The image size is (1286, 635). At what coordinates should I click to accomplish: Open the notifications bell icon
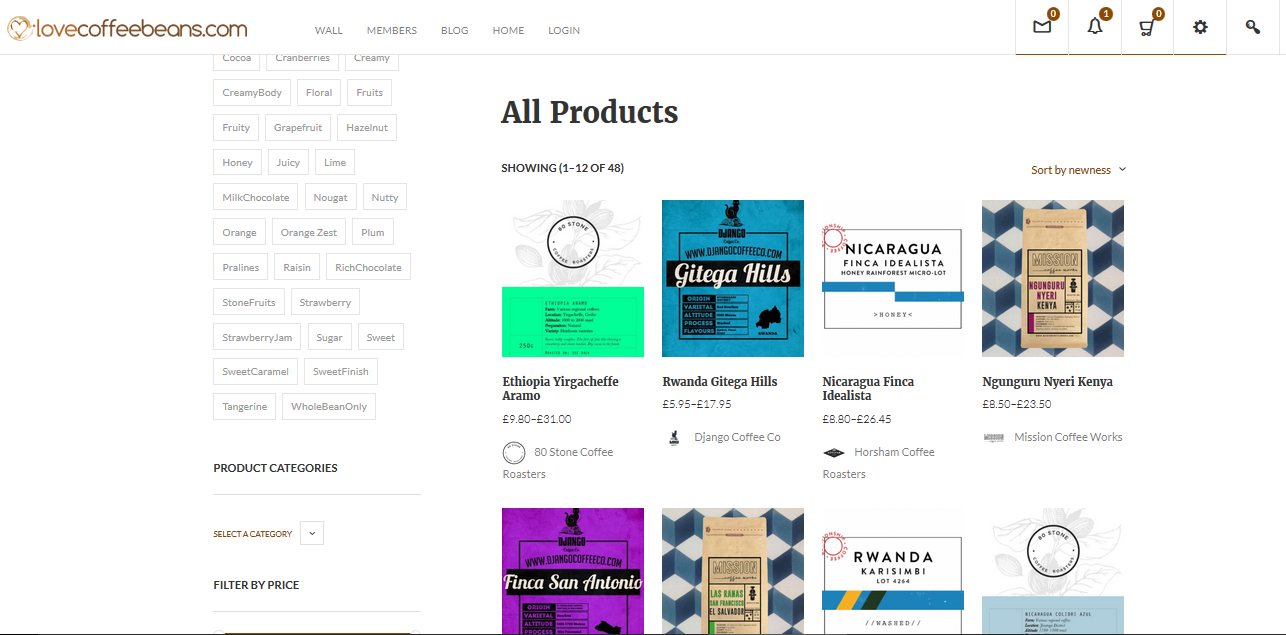tap(1095, 27)
